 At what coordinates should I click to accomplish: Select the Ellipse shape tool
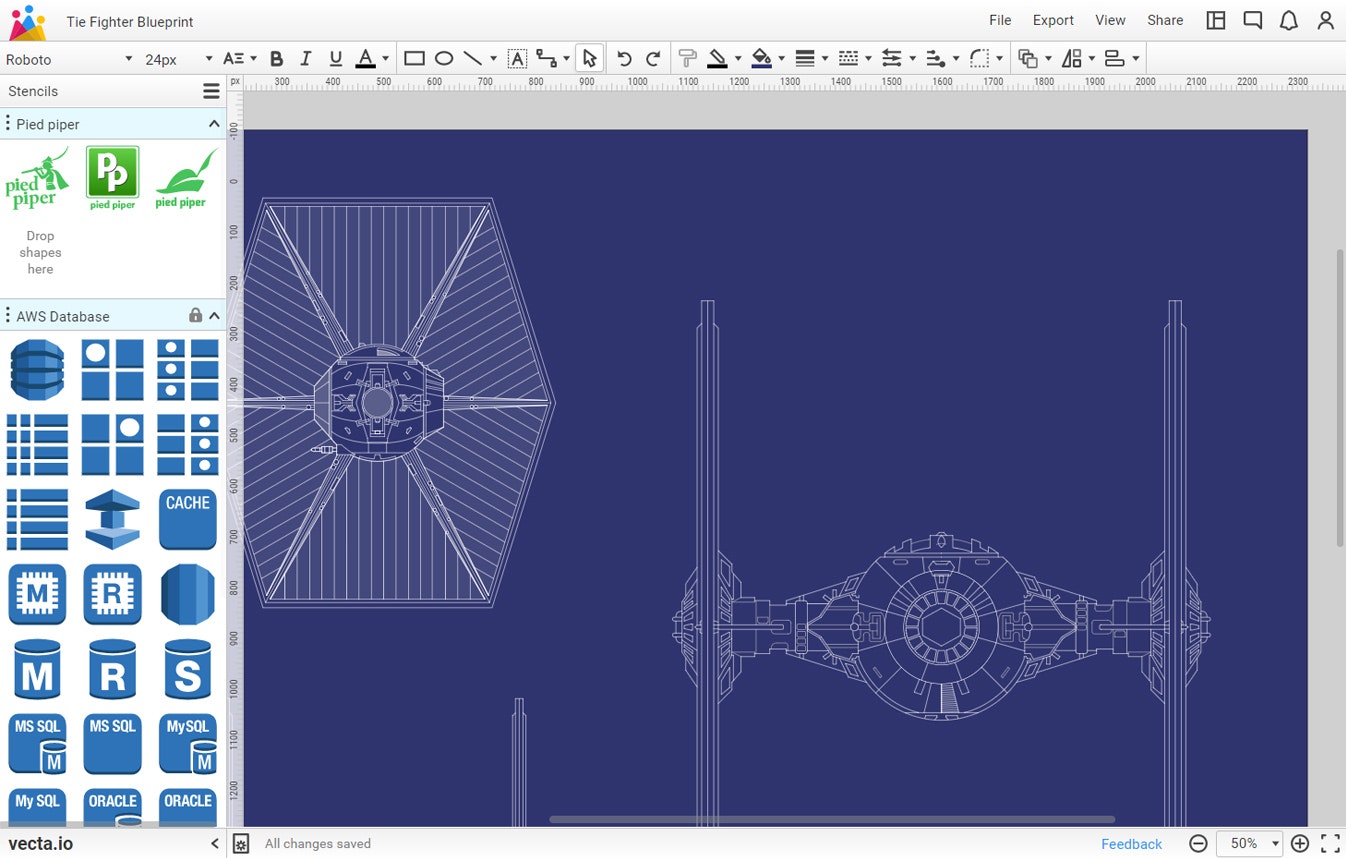444,59
